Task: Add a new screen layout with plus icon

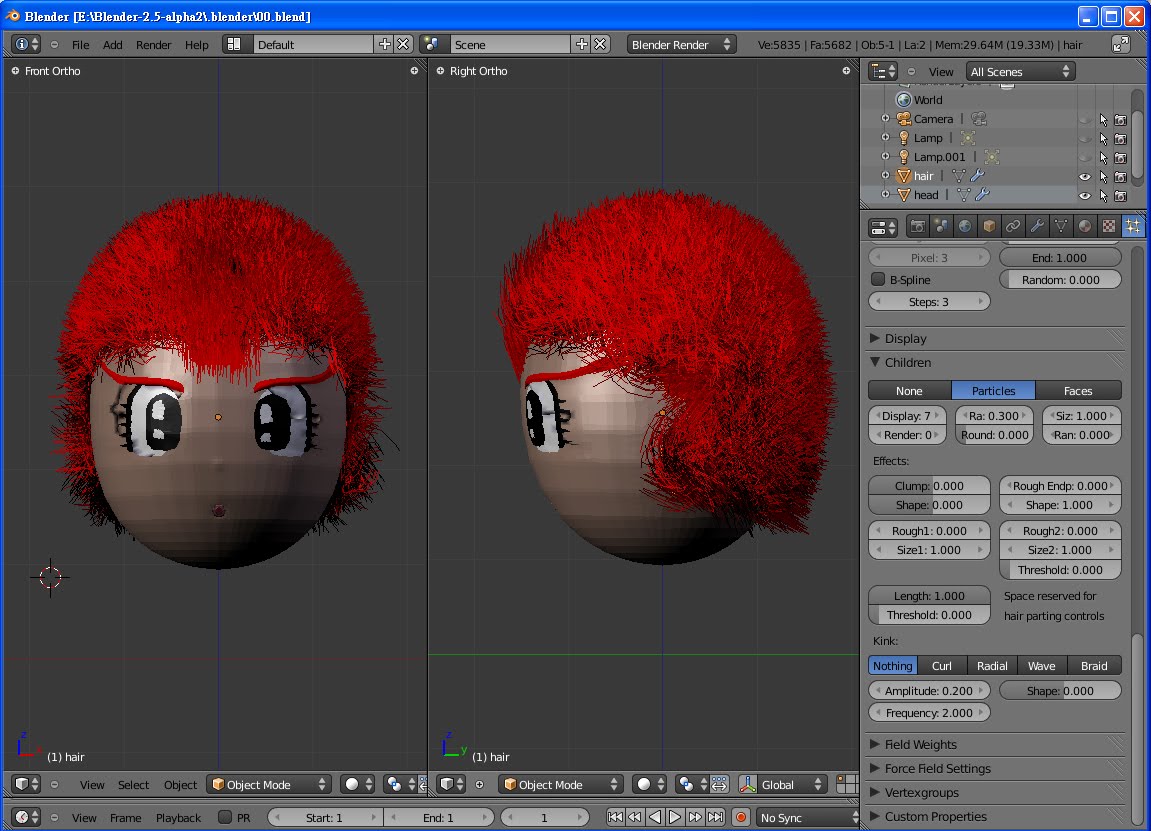Action: 385,44
